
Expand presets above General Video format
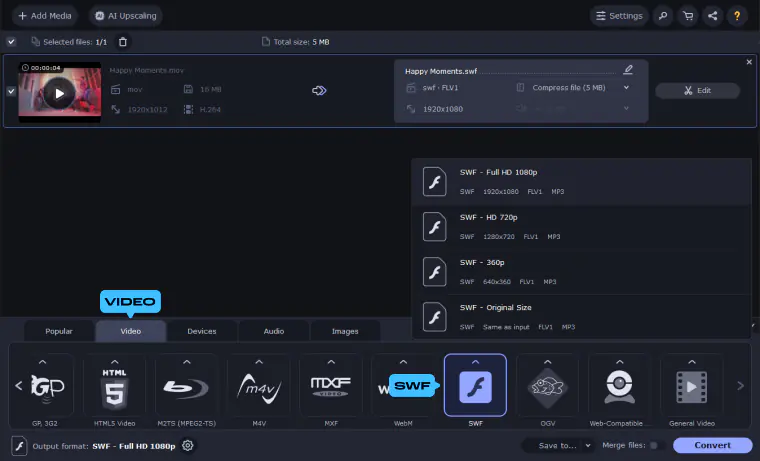(x=692, y=362)
